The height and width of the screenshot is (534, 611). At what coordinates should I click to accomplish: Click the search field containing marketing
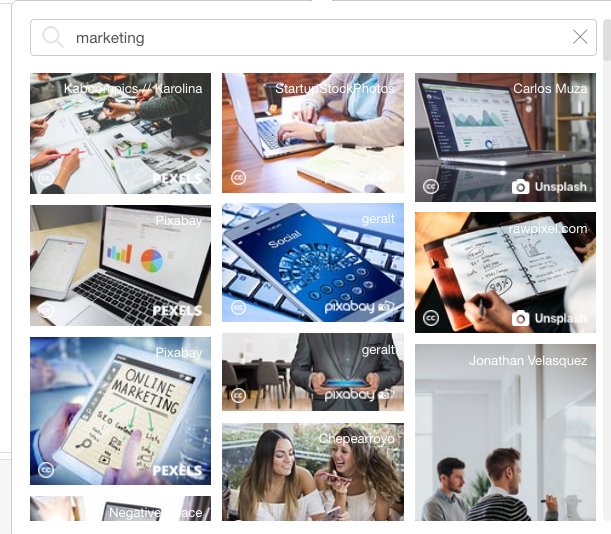coord(313,37)
